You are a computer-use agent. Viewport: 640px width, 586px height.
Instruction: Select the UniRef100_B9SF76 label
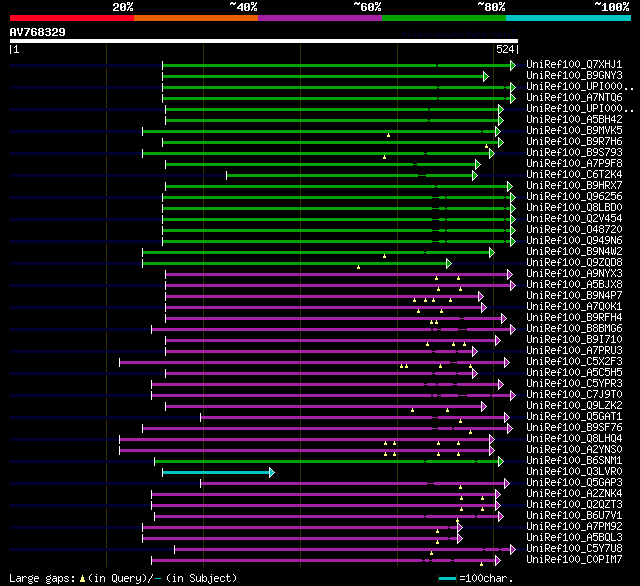coord(574,428)
